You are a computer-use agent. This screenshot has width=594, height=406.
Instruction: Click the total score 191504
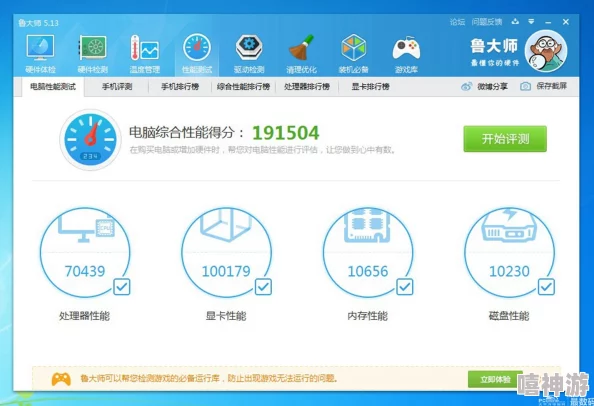pos(286,133)
